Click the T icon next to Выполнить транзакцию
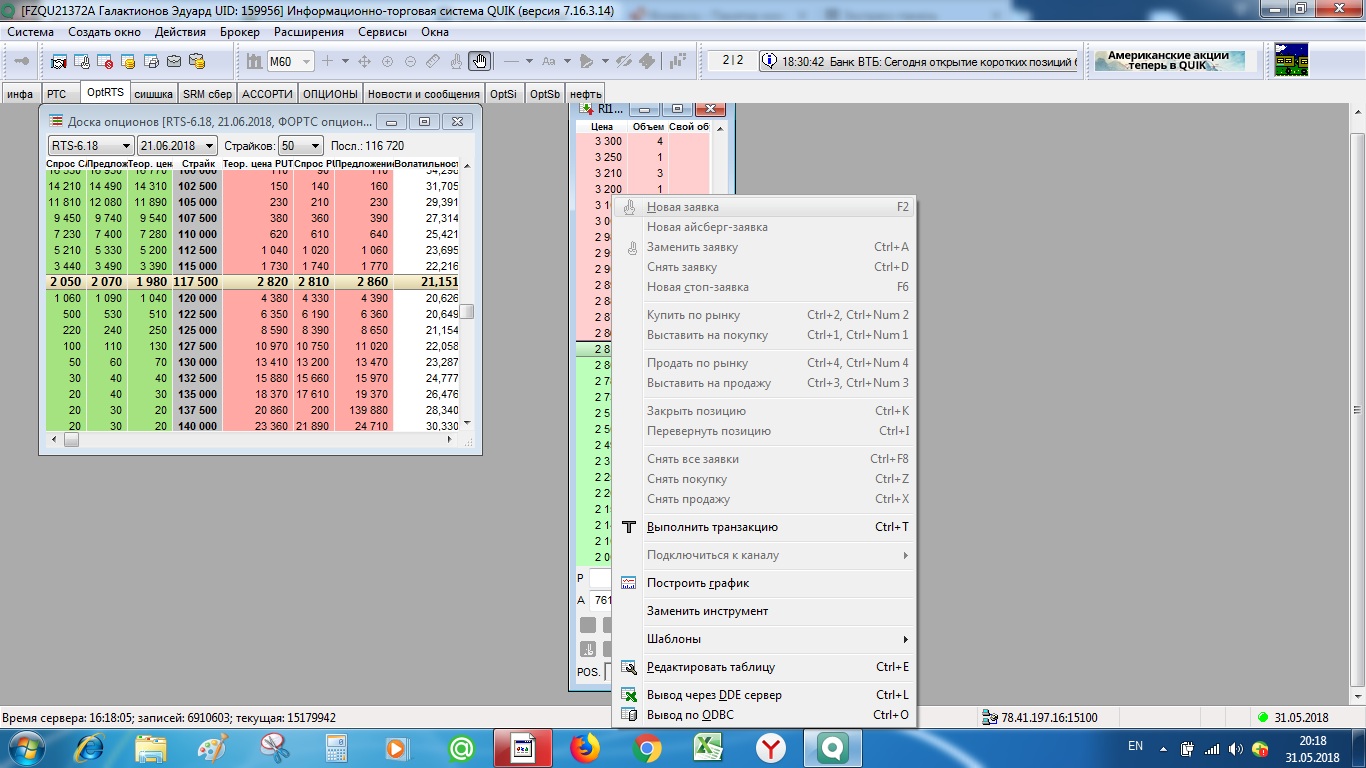The width and height of the screenshot is (1366, 768). (x=629, y=527)
